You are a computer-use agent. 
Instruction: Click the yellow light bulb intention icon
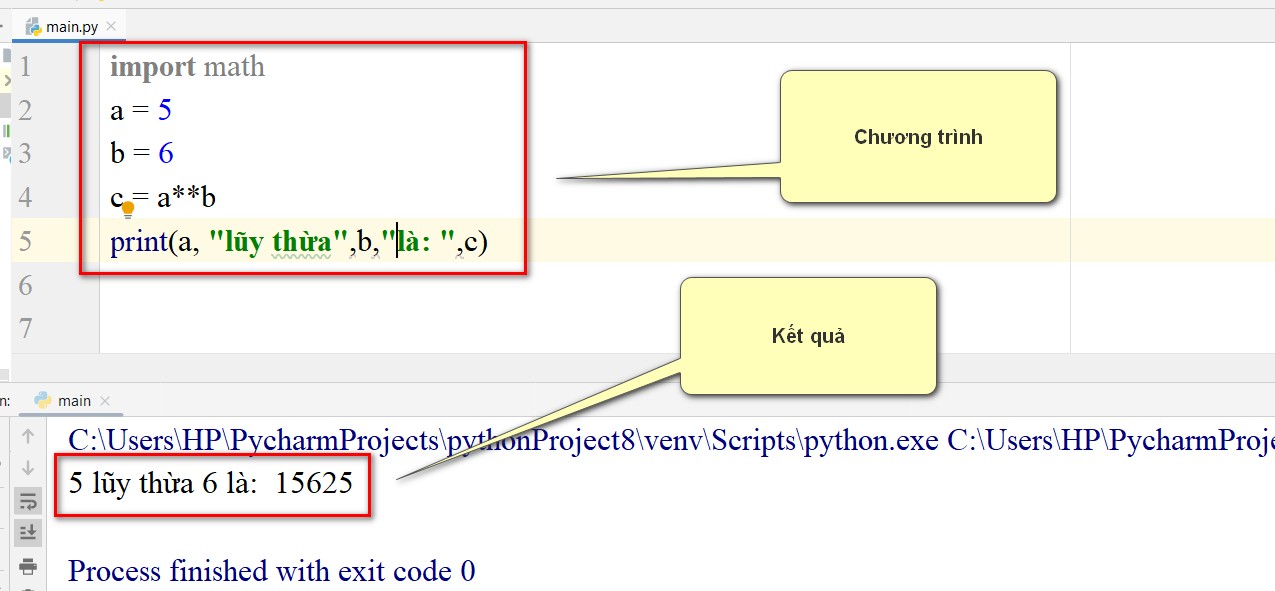pyautogui.click(x=128, y=209)
